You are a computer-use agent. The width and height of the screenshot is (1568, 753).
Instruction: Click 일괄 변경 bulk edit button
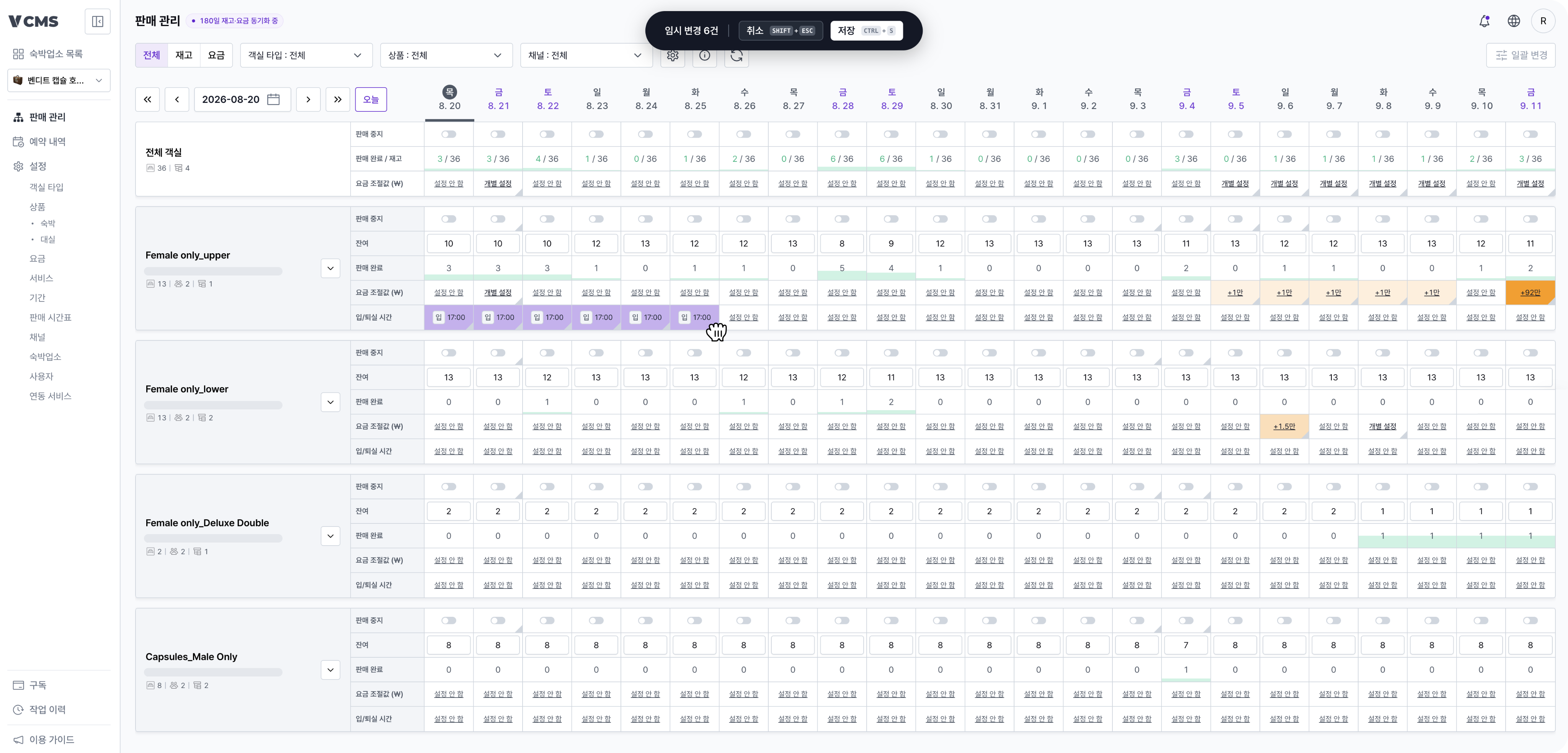tap(1521, 55)
